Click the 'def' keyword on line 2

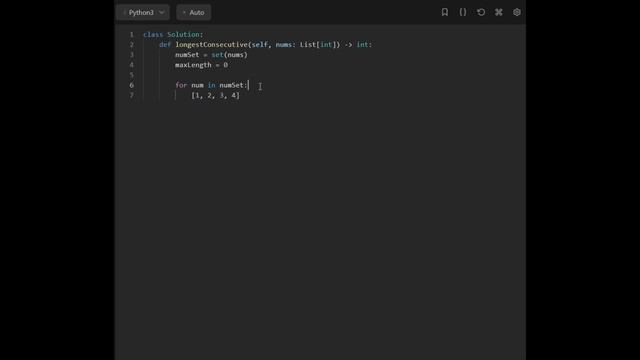pos(165,44)
